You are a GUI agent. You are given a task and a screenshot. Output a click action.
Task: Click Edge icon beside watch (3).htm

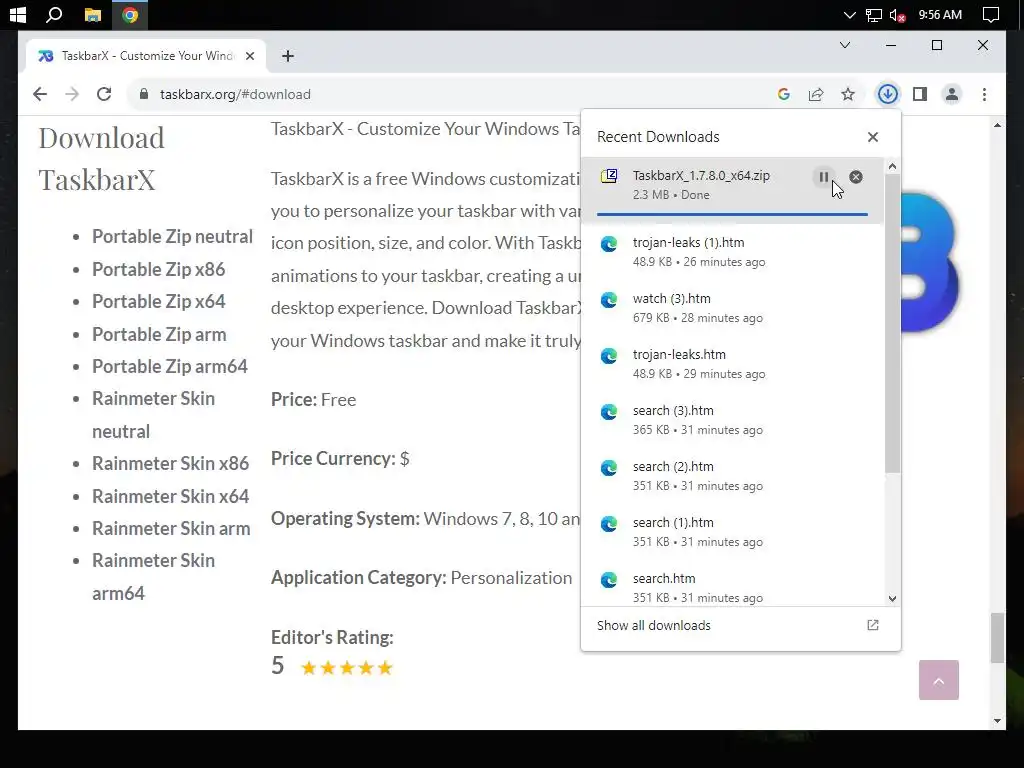pyautogui.click(x=609, y=300)
